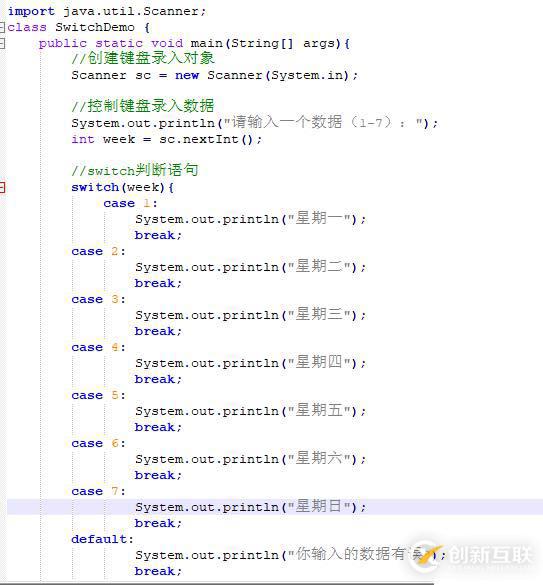The width and height of the screenshot is (543, 585).
Task: Collapse the main method fold marker
Action: pyautogui.click(x=2, y=43)
